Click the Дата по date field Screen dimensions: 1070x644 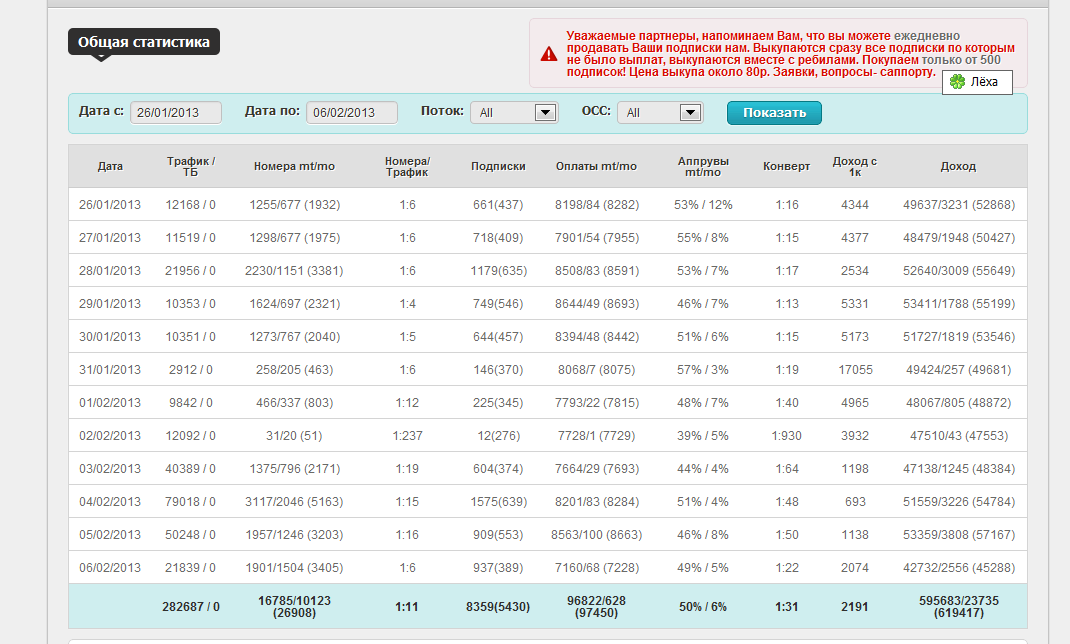(352, 113)
